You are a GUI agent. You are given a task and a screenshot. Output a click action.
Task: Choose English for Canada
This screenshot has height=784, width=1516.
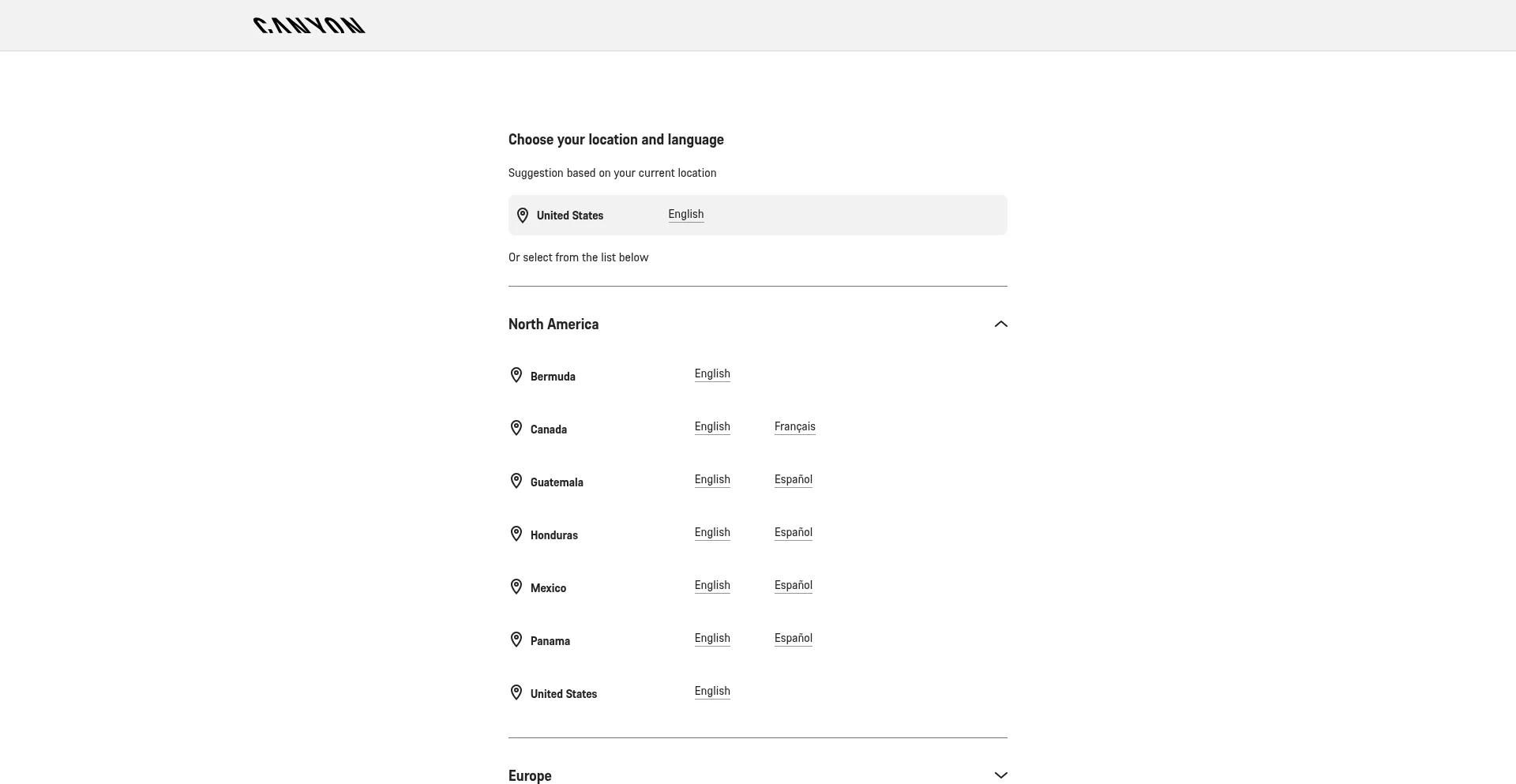(x=712, y=427)
